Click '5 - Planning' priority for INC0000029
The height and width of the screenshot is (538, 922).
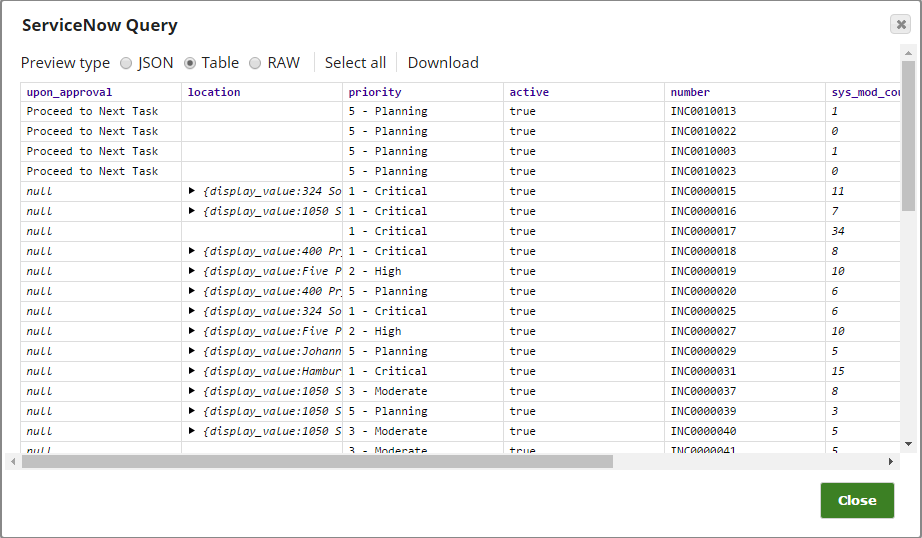point(387,351)
